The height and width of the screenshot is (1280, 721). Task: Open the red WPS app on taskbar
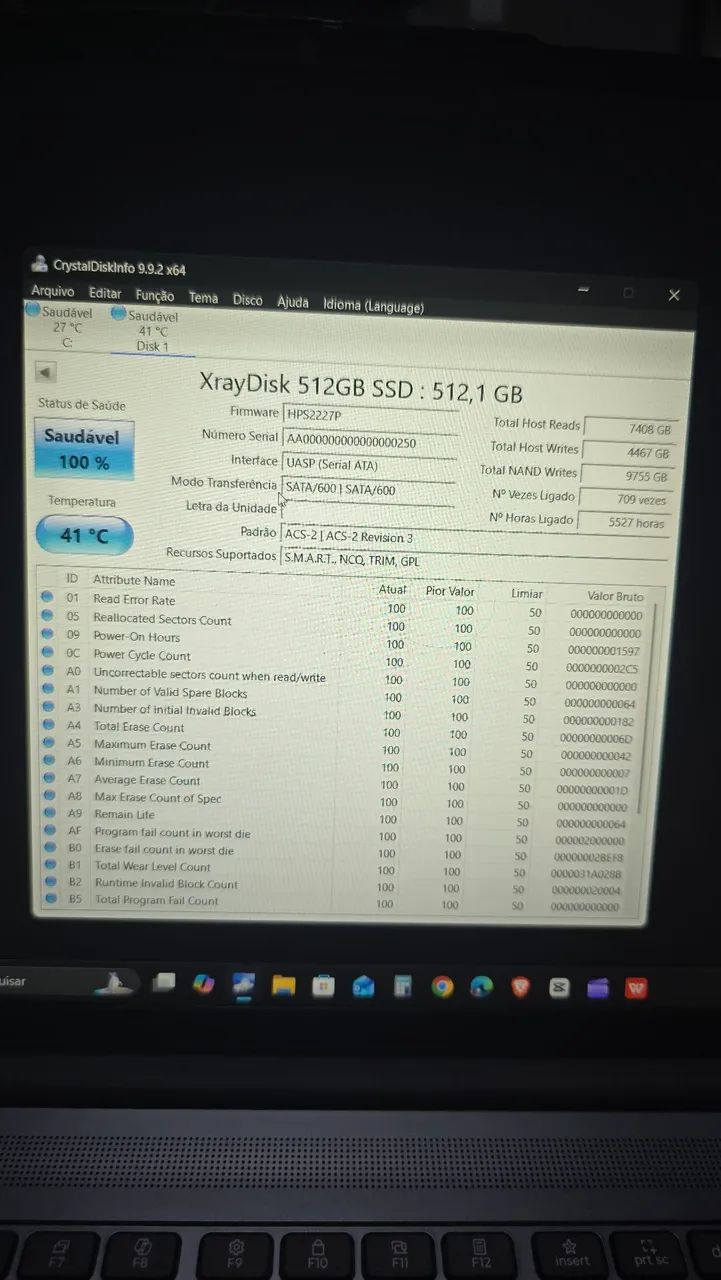coord(636,989)
